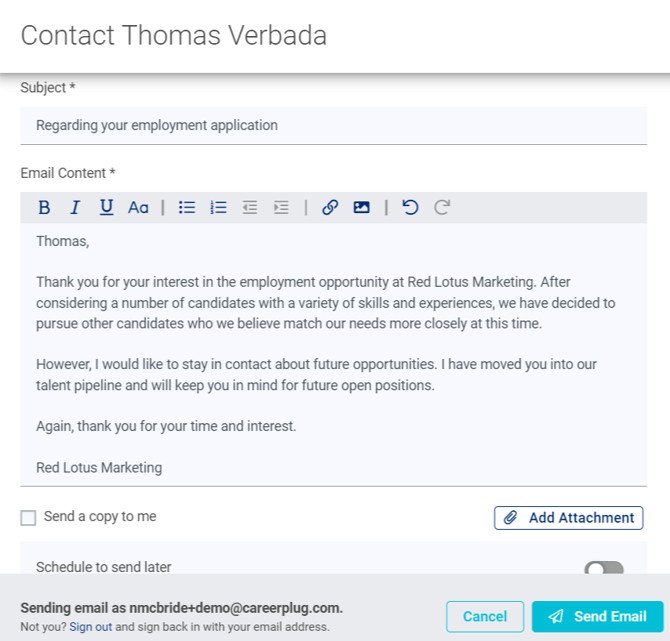The image size is (670, 641).
Task: Follow the Sign out link
Action: click(x=90, y=627)
